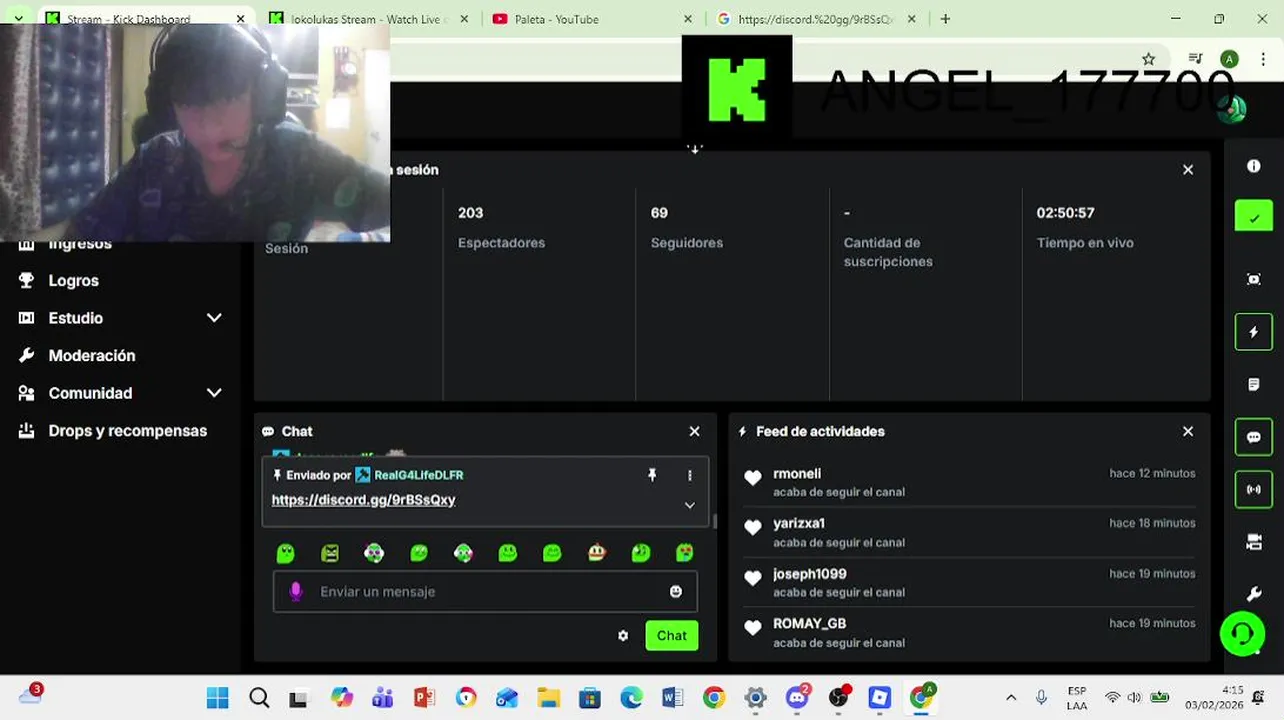Pick the last emote in the emote row

tap(685, 553)
